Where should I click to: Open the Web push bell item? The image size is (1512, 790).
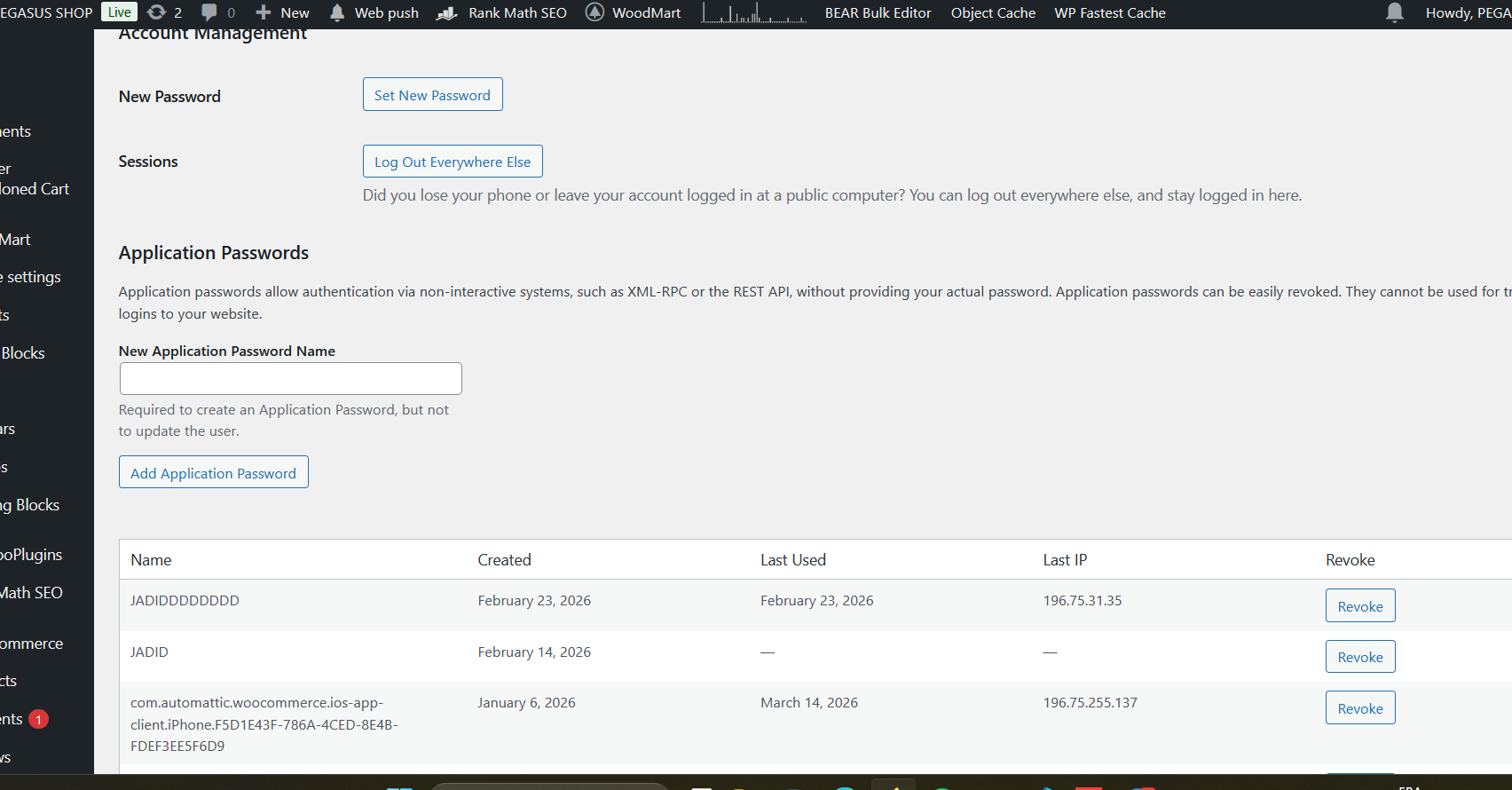374,12
